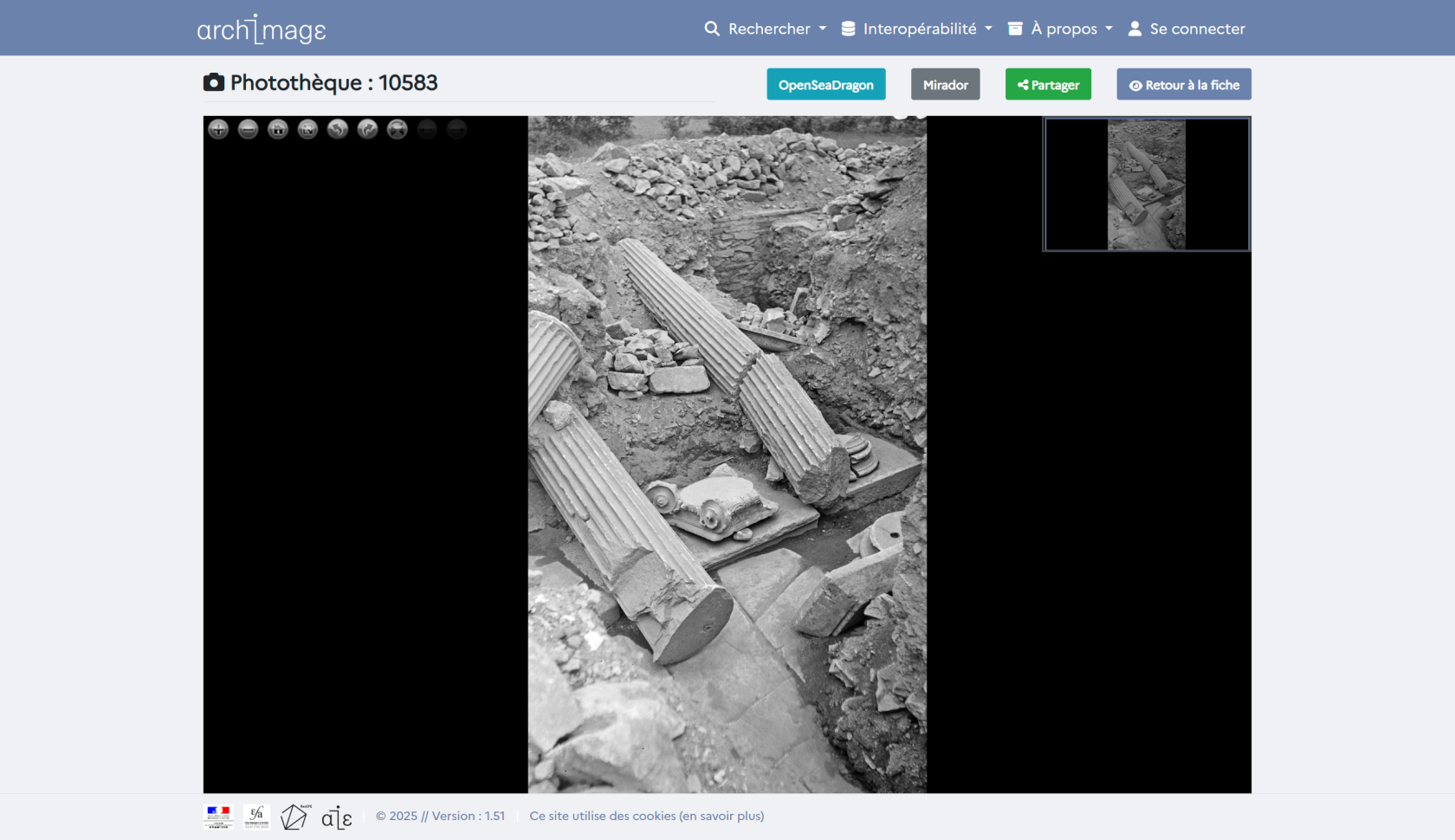Share the image with Partager

pyautogui.click(x=1048, y=84)
